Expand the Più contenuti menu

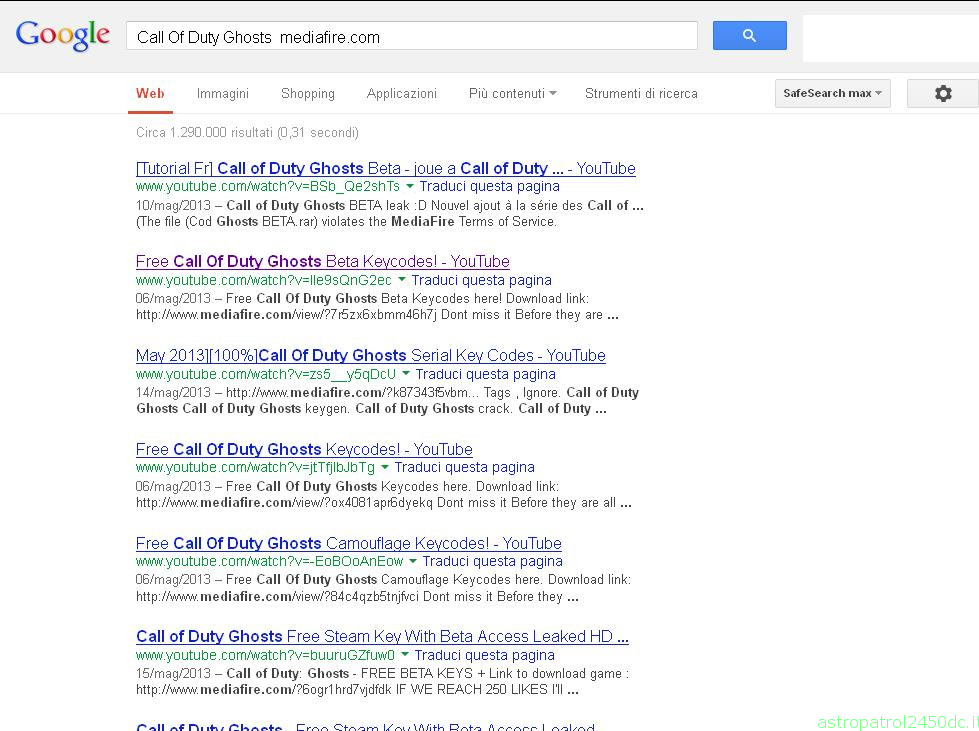click(513, 94)
